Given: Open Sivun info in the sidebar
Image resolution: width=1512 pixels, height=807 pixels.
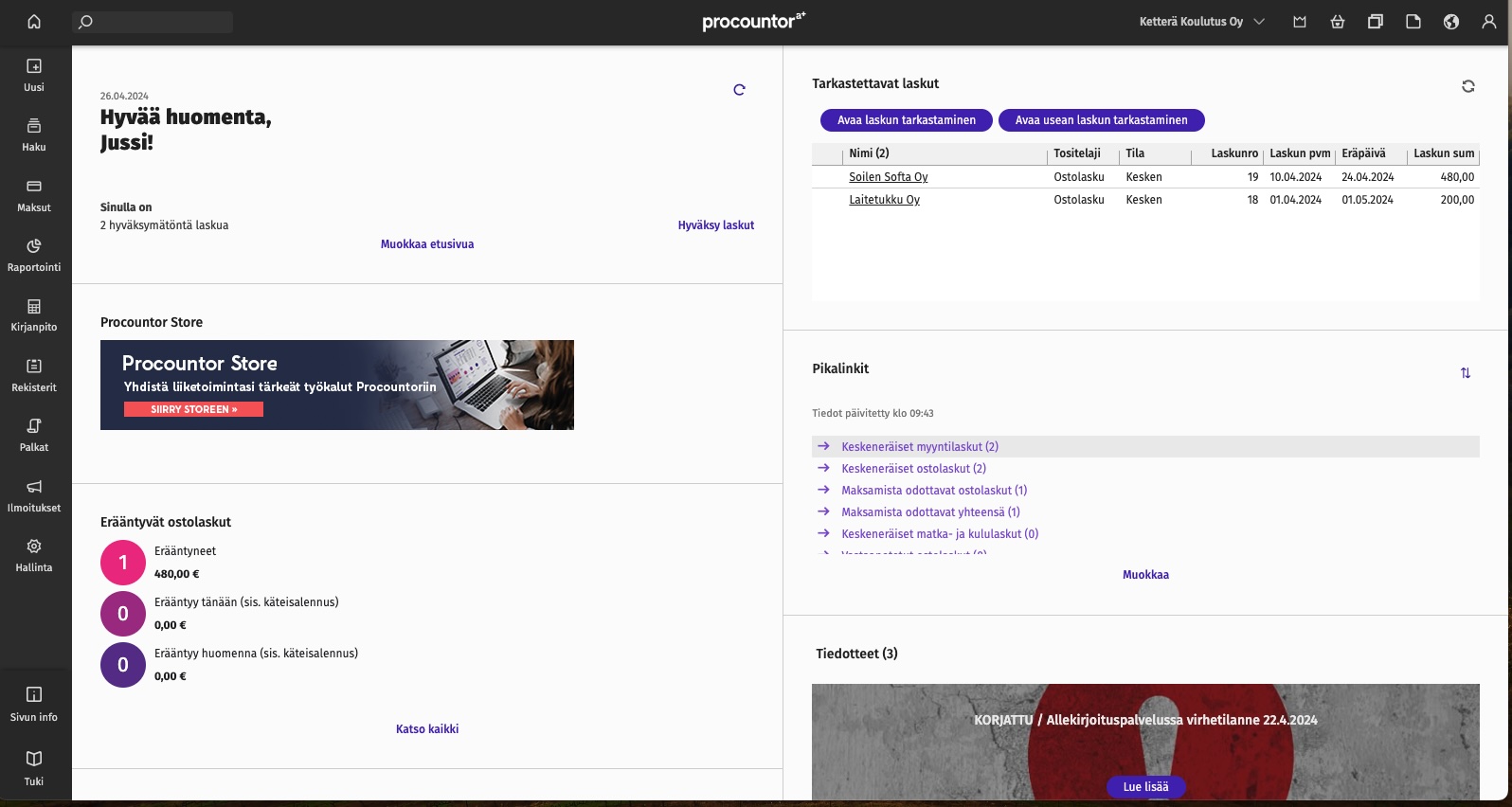Looking at the screenshot, I should (34, 704).
